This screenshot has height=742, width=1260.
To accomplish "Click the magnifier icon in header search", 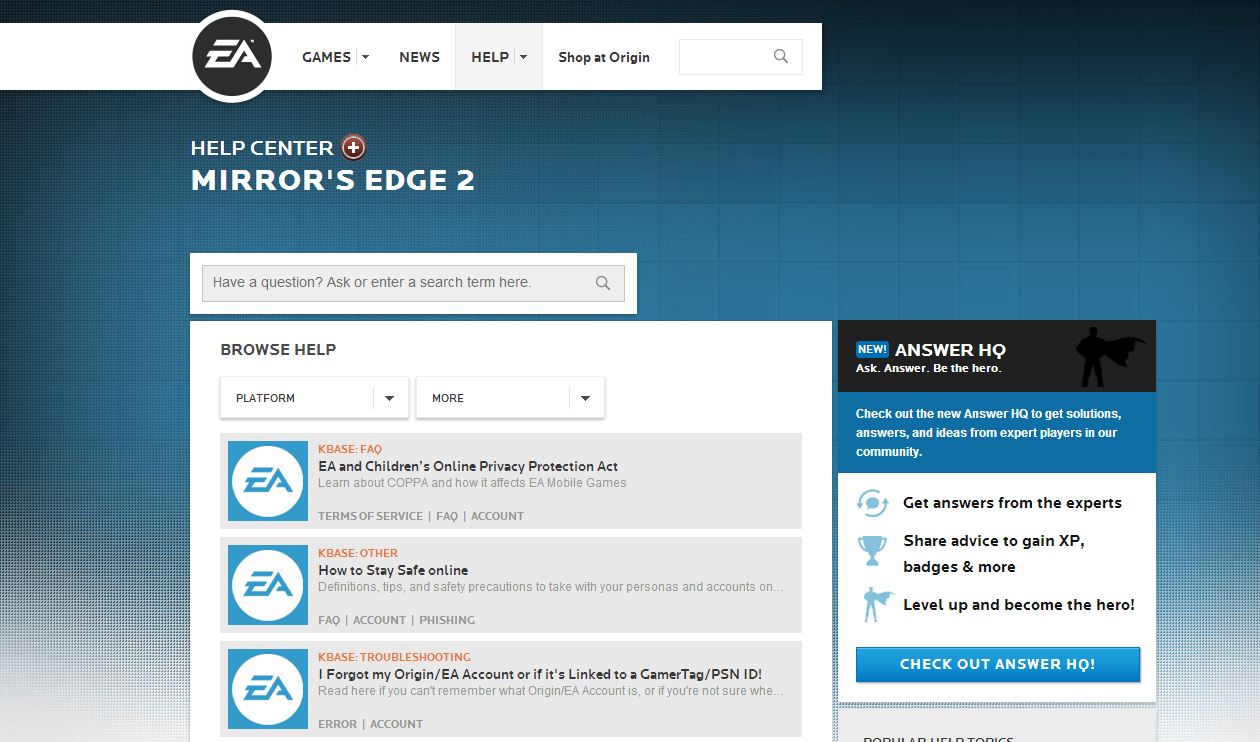I will [781, 57].
